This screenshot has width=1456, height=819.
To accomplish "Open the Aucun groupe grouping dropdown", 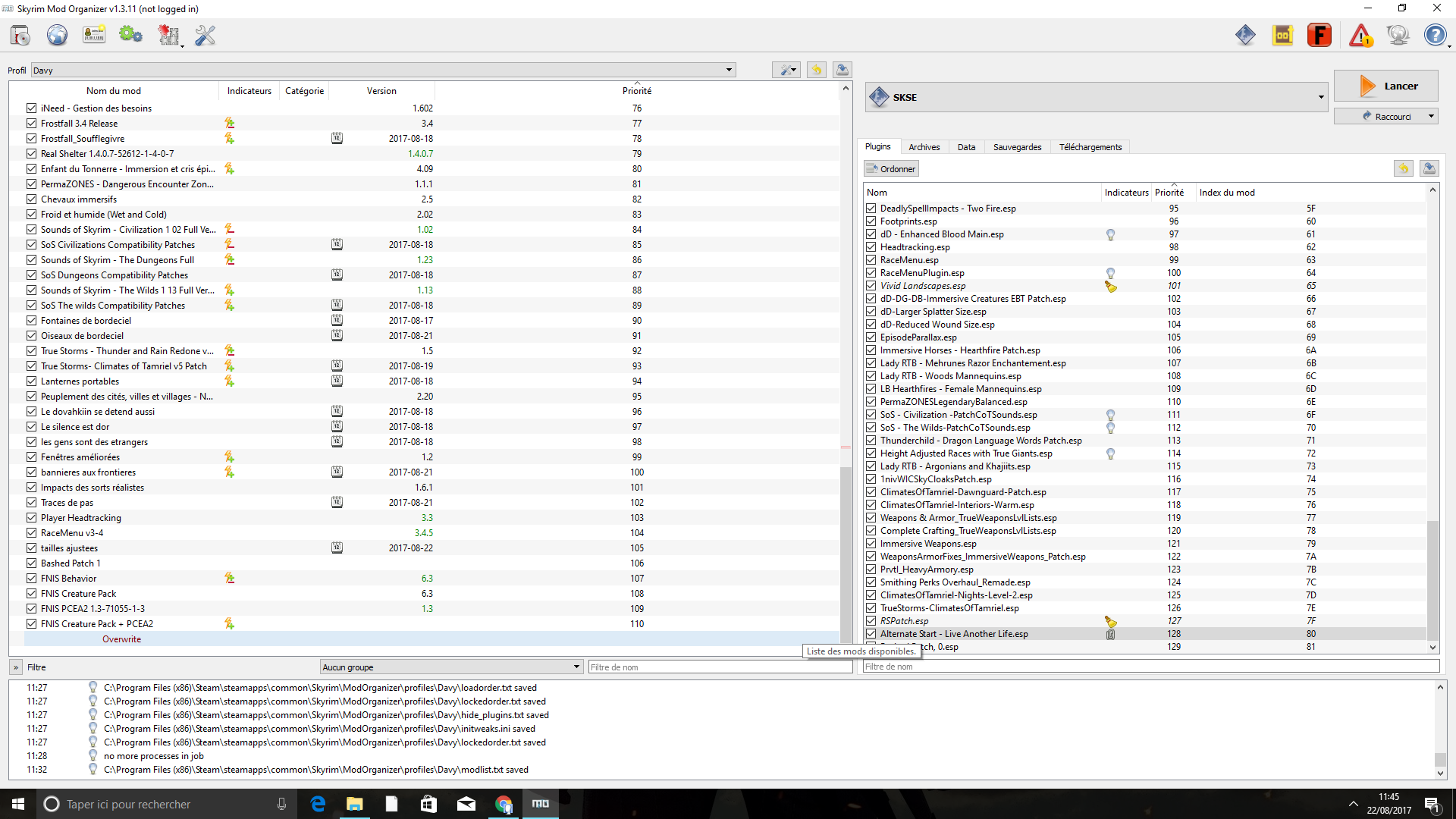I will [x=451, y=667].
